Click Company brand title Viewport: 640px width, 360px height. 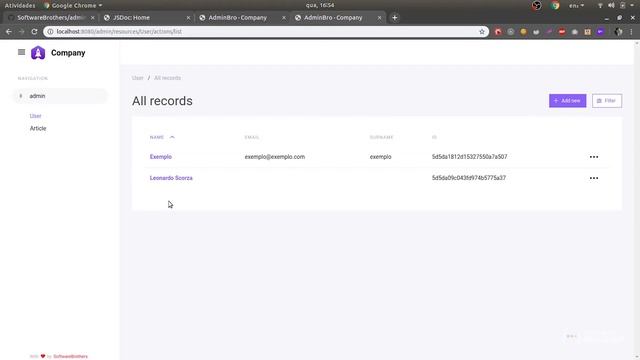point(68,53)
